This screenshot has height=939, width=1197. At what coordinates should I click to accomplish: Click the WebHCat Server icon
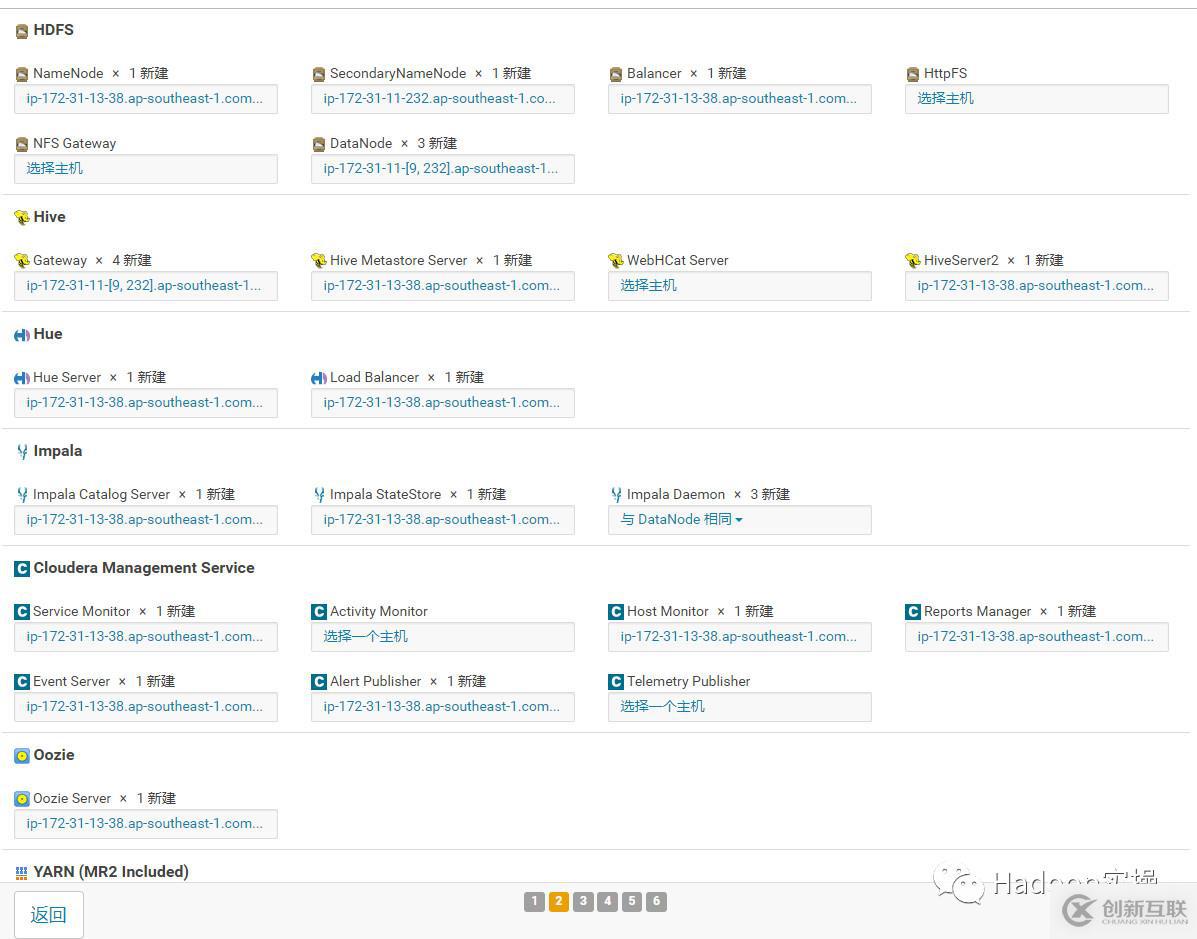coord(616,261)
